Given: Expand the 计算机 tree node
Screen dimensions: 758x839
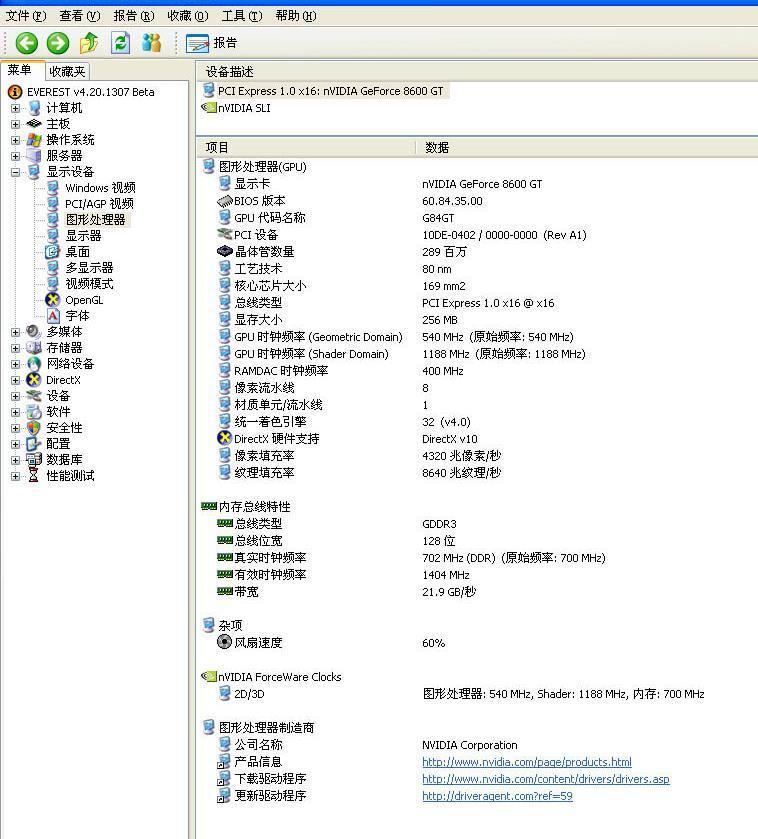Looking at the screenshot, I should [16, 108].
